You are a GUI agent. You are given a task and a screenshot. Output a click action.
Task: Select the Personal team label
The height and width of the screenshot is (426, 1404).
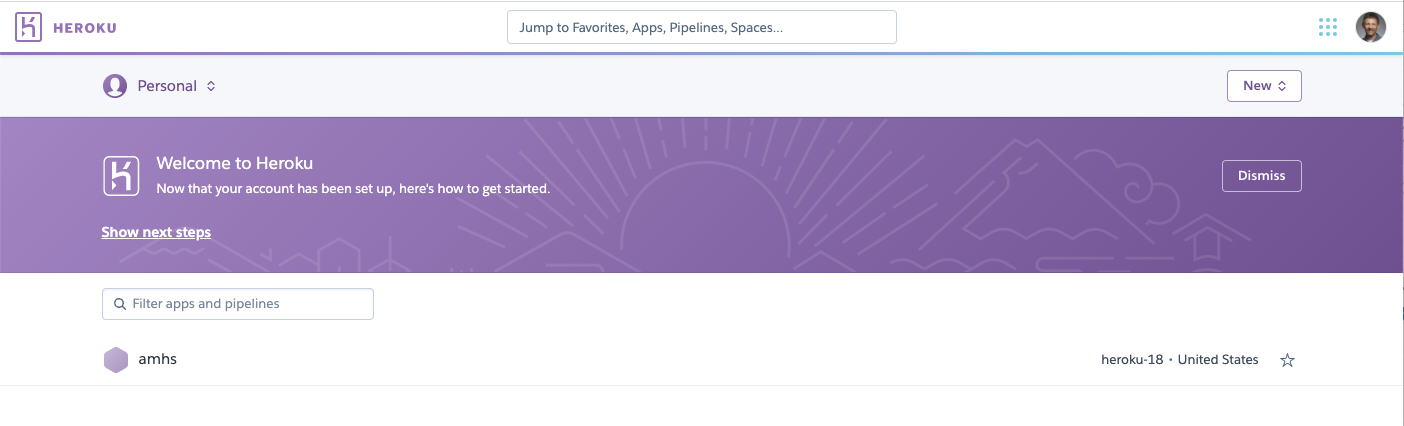(x=167, y=86)
